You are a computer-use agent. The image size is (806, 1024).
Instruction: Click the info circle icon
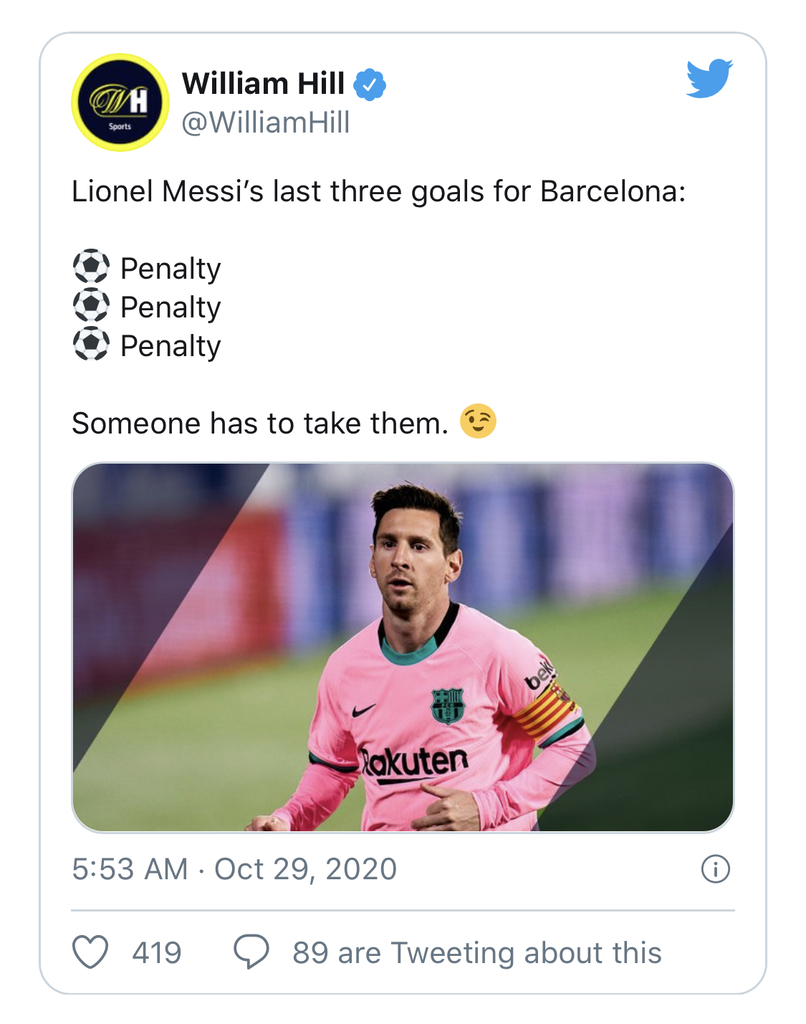(x=715, y=869)
